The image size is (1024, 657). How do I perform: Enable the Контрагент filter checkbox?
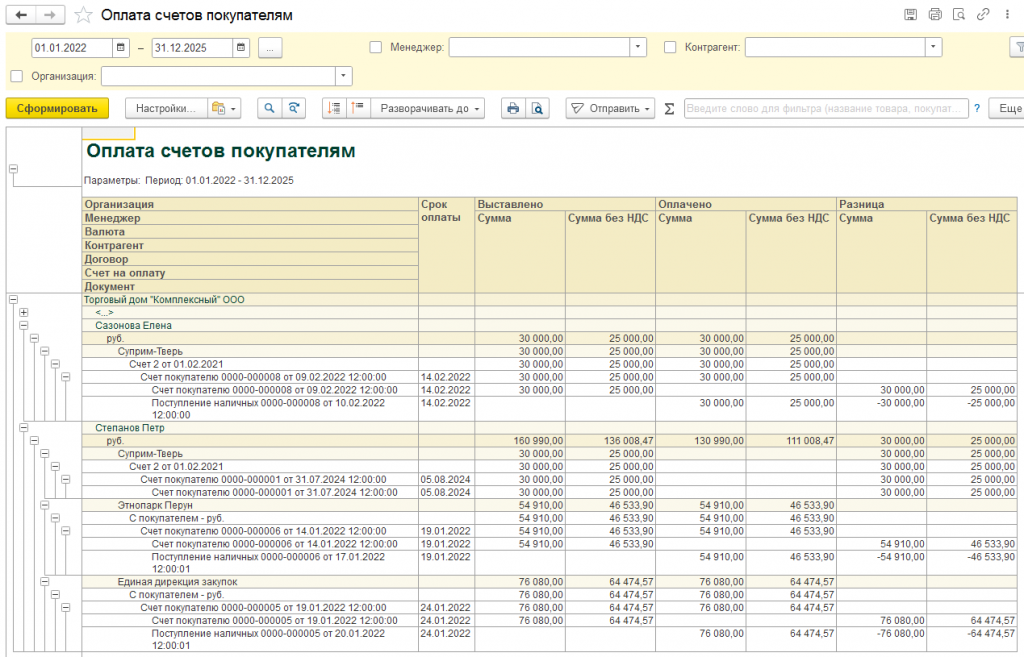pyautogui.click(x=670, y=47)
